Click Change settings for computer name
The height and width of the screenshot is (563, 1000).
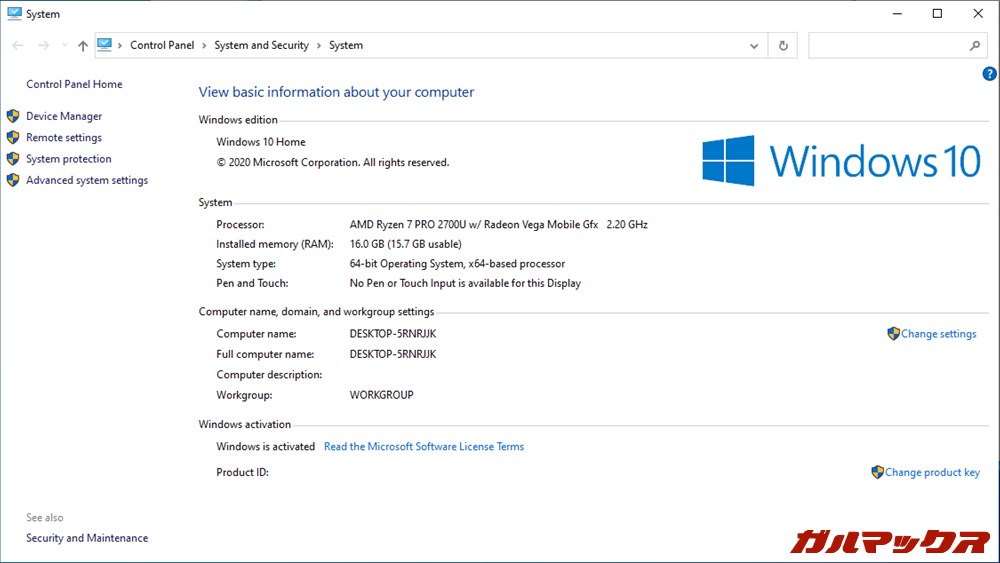click(x=938, y=334)
